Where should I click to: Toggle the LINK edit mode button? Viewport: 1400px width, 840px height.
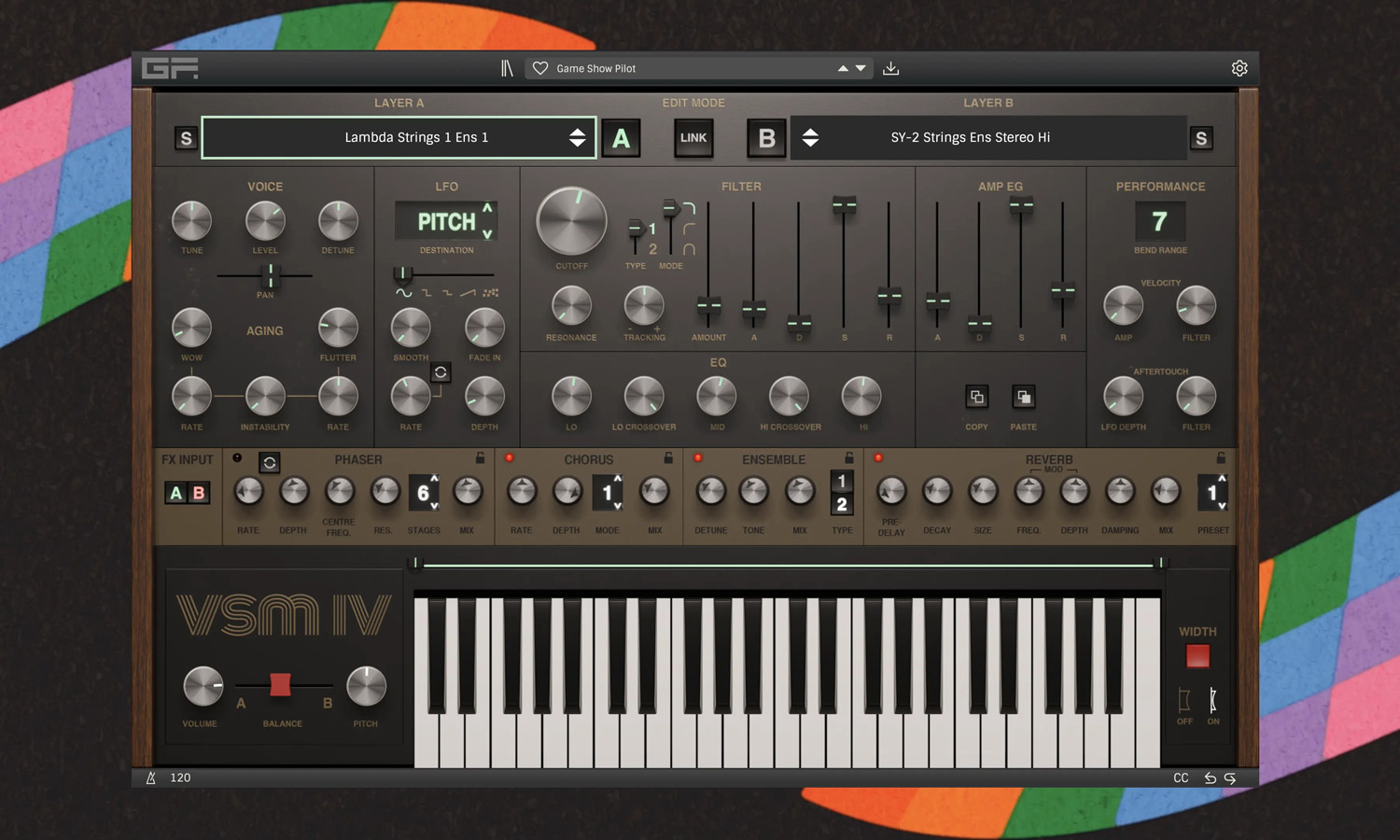tap(693, 137)
